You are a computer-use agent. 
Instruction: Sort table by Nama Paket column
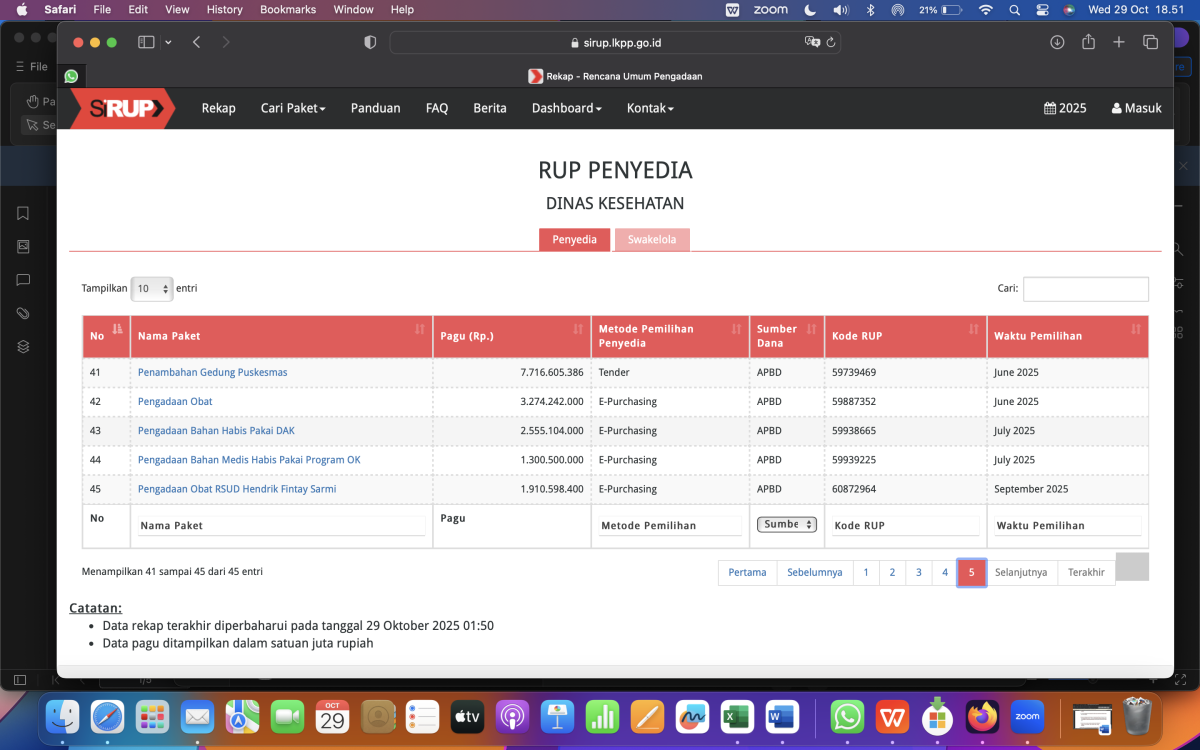[x=280, y=336]
